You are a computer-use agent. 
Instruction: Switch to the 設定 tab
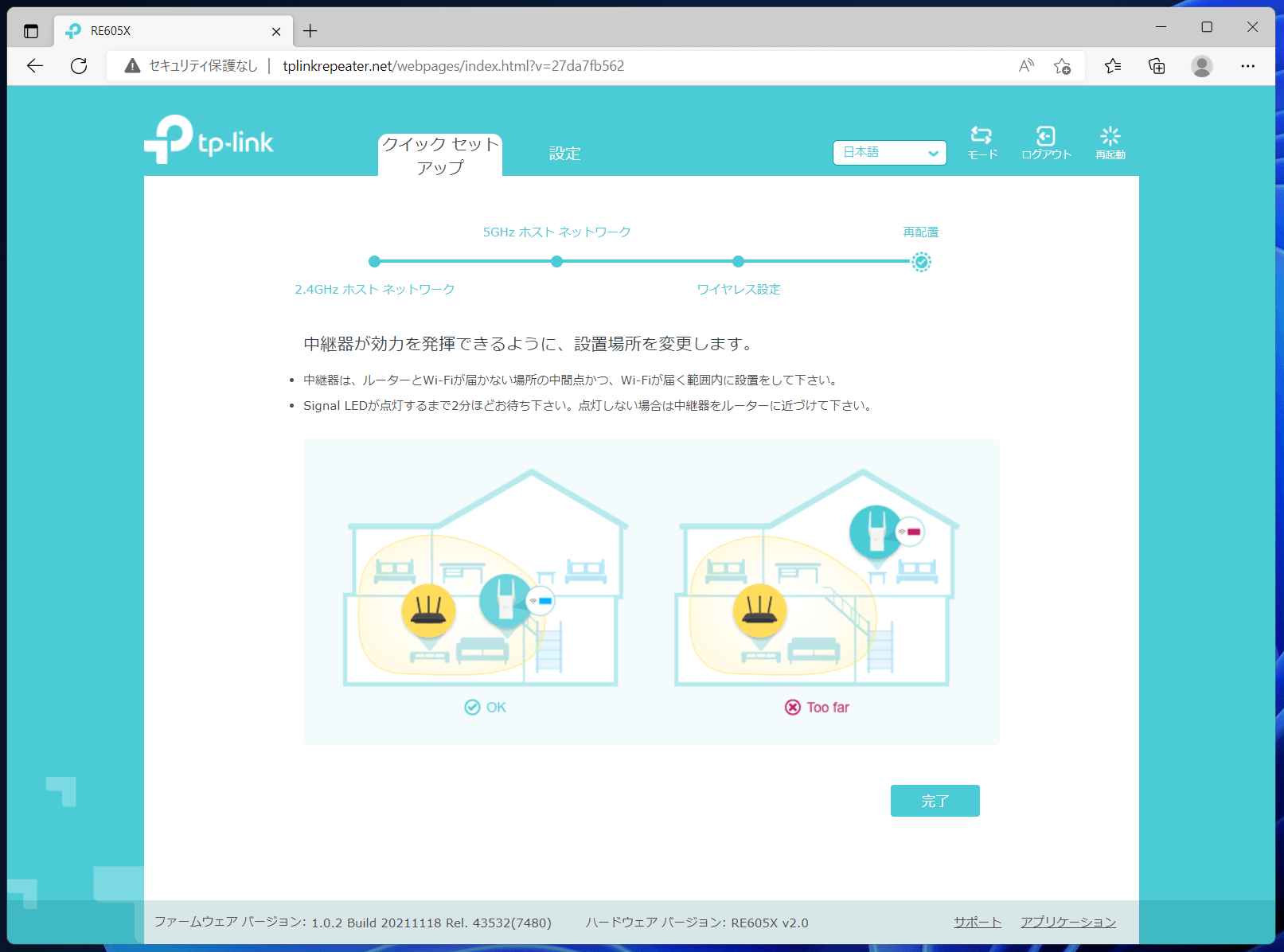point(564,154)
